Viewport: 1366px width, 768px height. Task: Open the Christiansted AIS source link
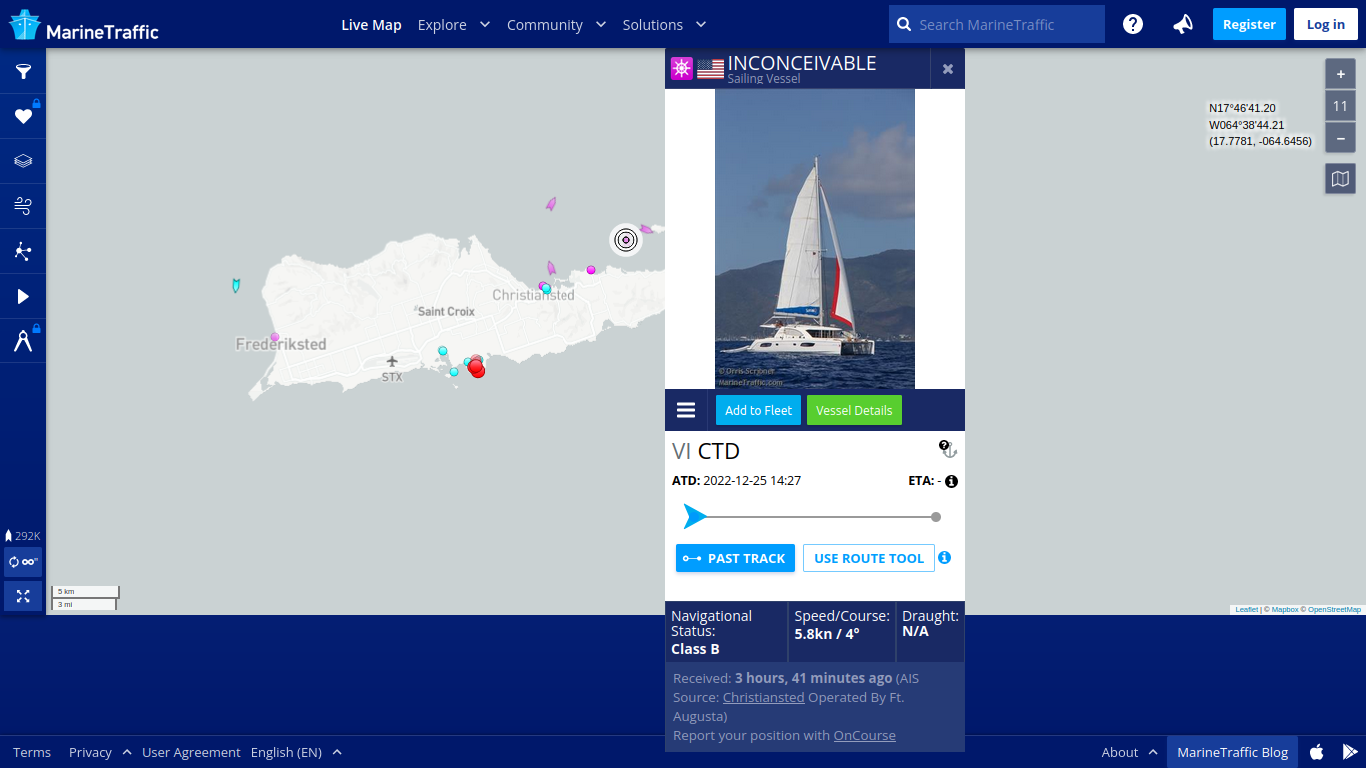click(x=763, y=697)
